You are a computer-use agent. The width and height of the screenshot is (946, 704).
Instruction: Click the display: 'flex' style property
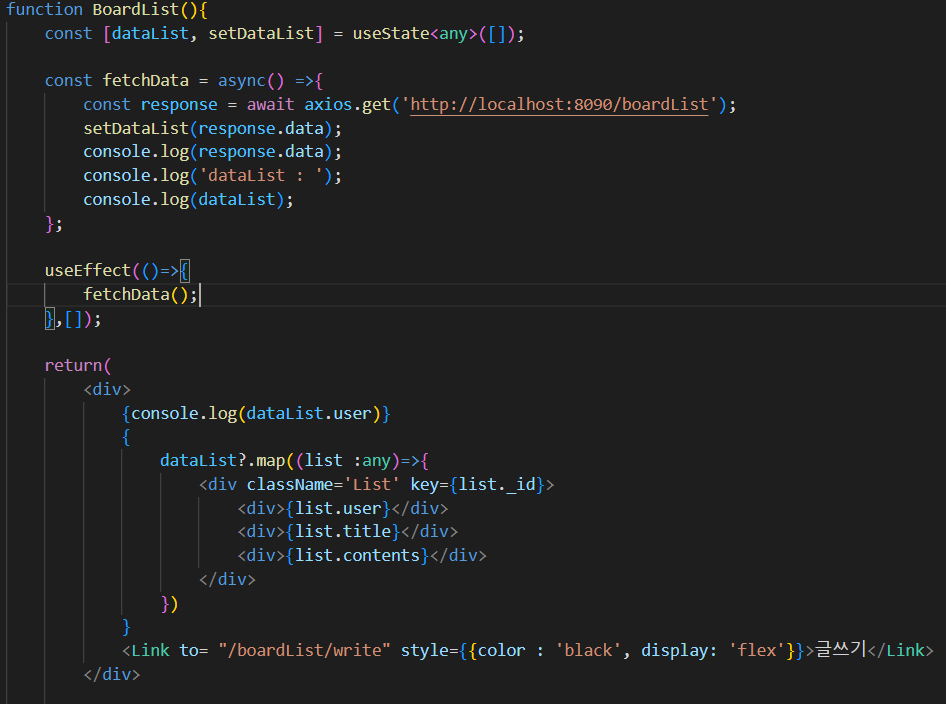click(713, 650)
